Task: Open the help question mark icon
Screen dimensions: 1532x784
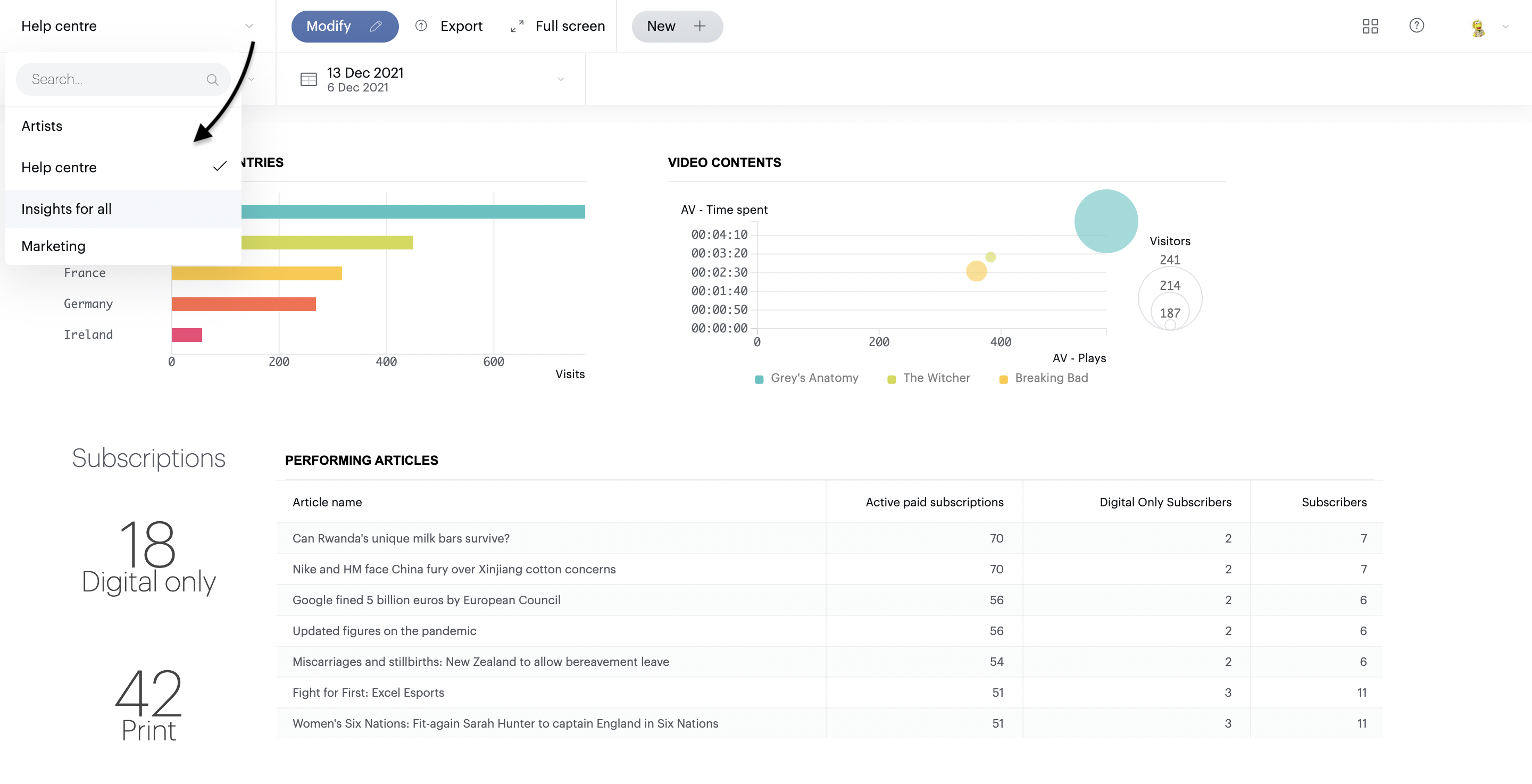Action: point(1417,26)
